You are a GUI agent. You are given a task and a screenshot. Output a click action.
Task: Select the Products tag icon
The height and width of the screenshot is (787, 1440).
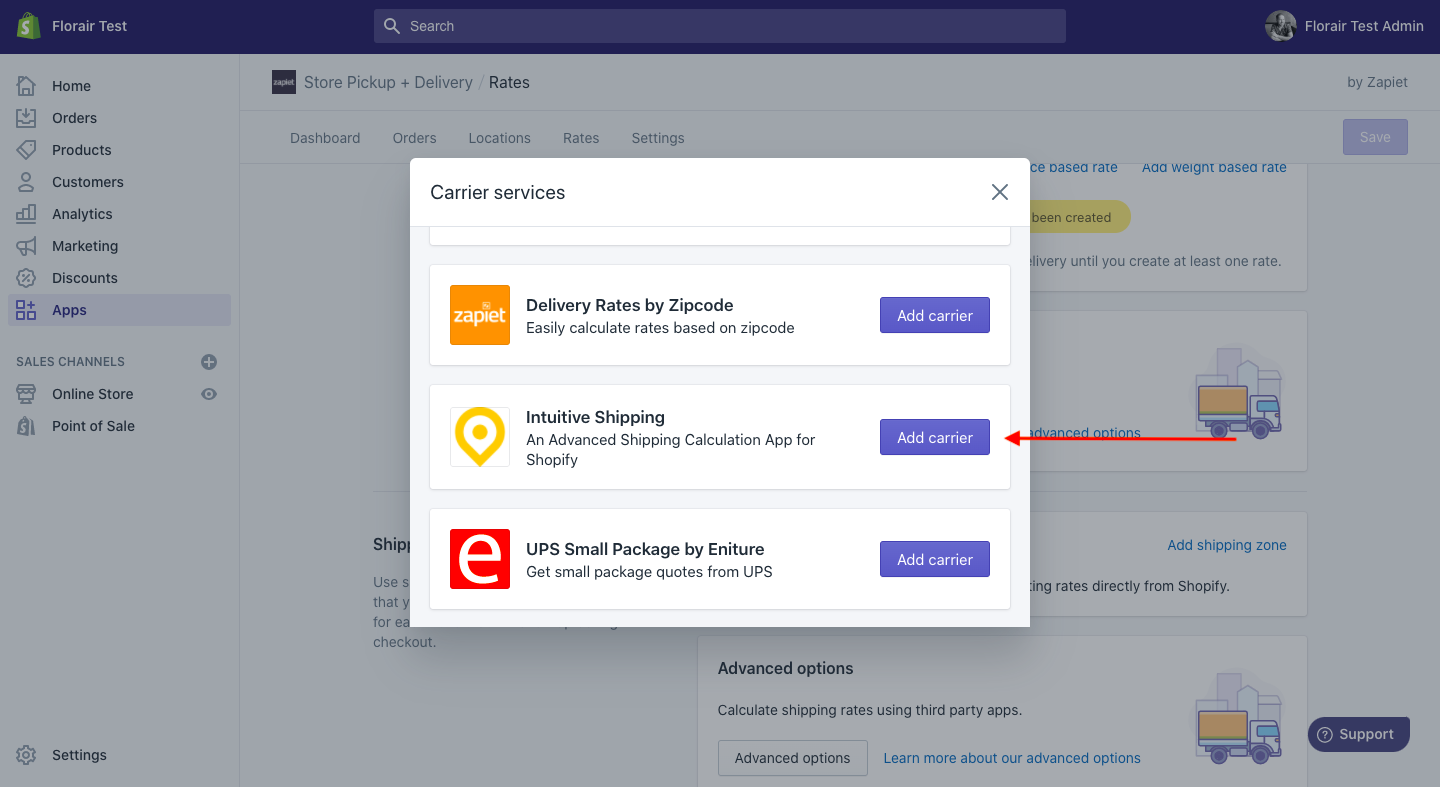tap(26, 150)
